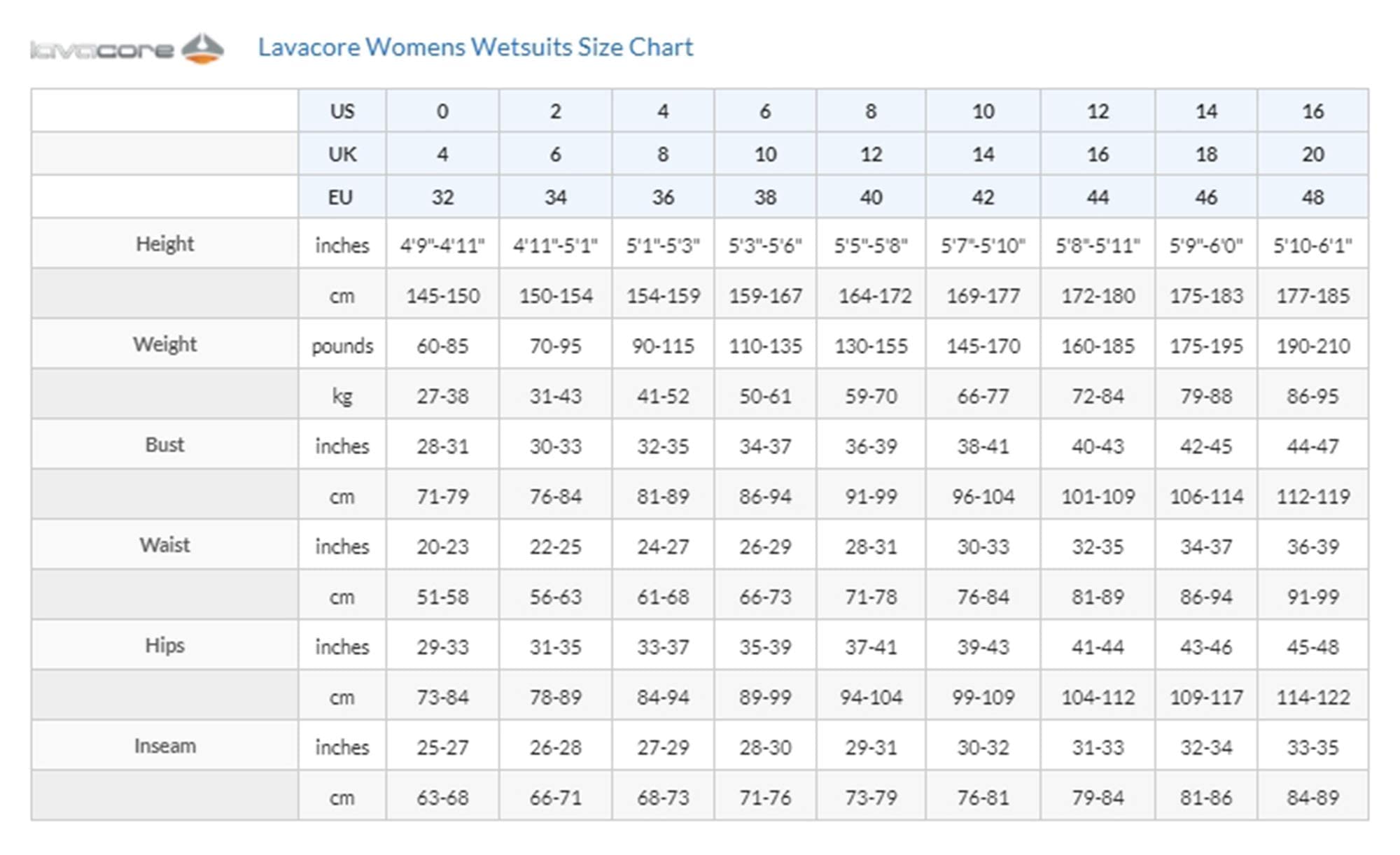Click the UK size 12 cell

point(871,154)
